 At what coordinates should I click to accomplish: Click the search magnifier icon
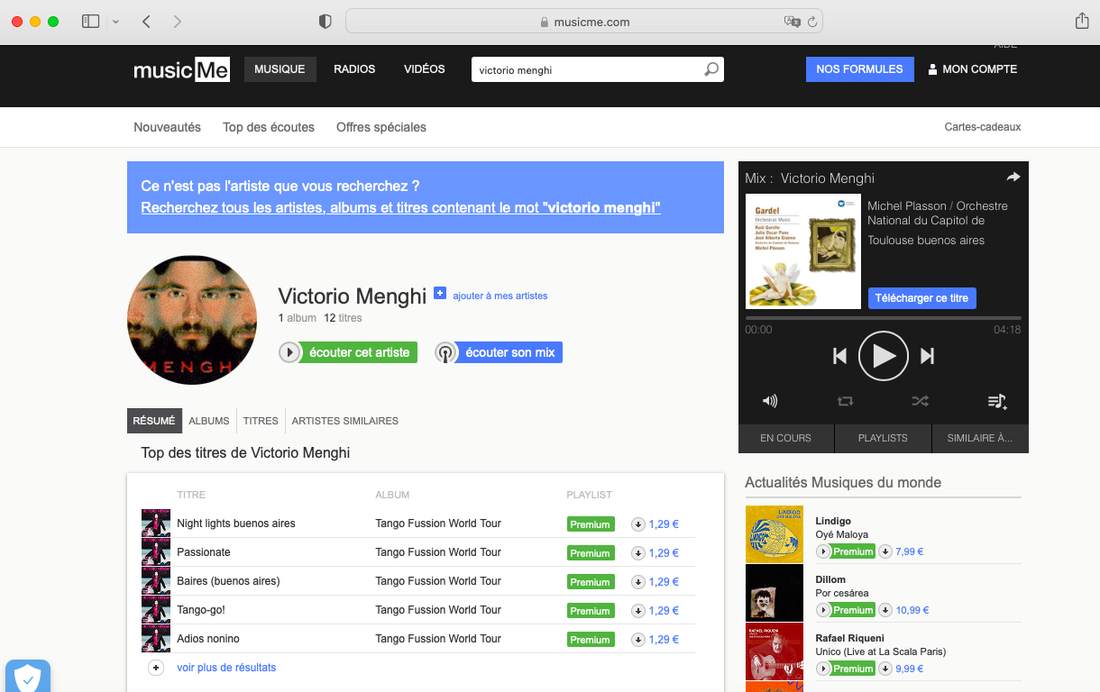[x=711, y=69]
